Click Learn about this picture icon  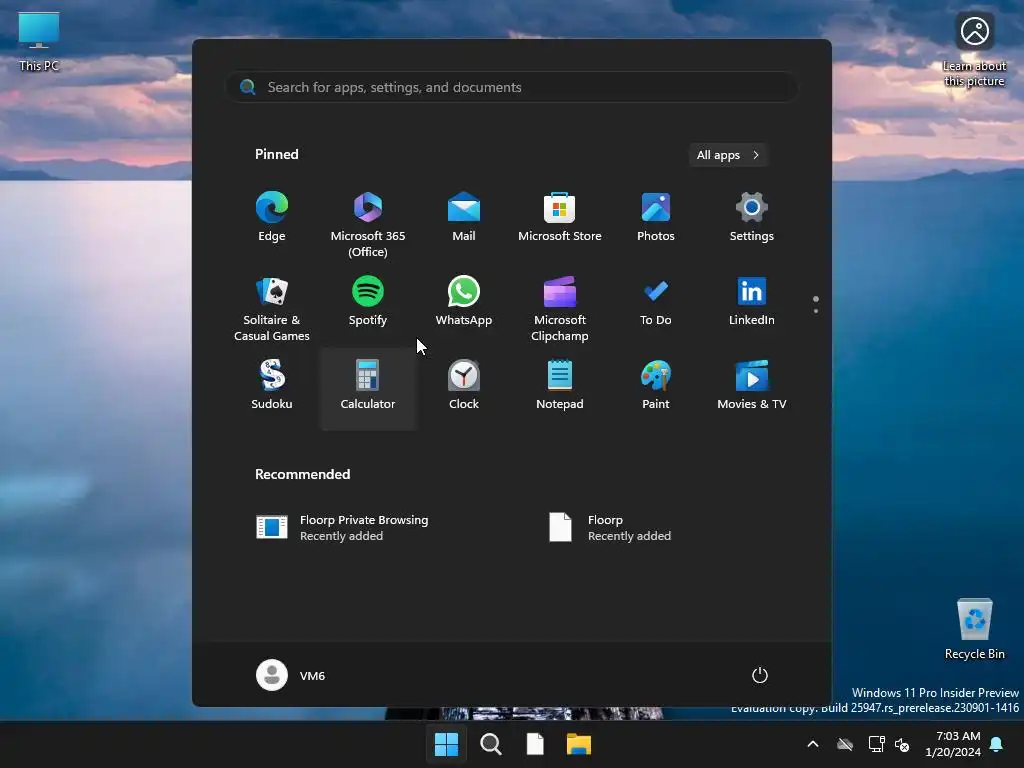974,50
